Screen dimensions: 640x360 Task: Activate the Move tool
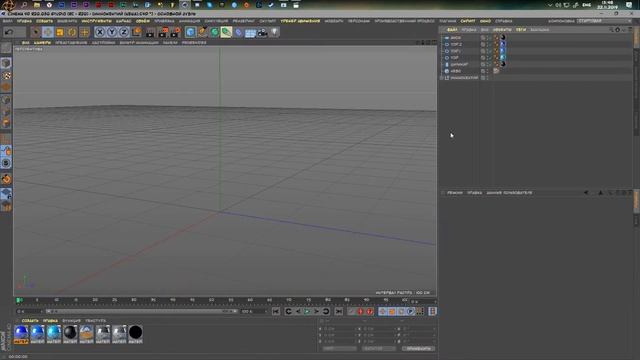point(48,32)
